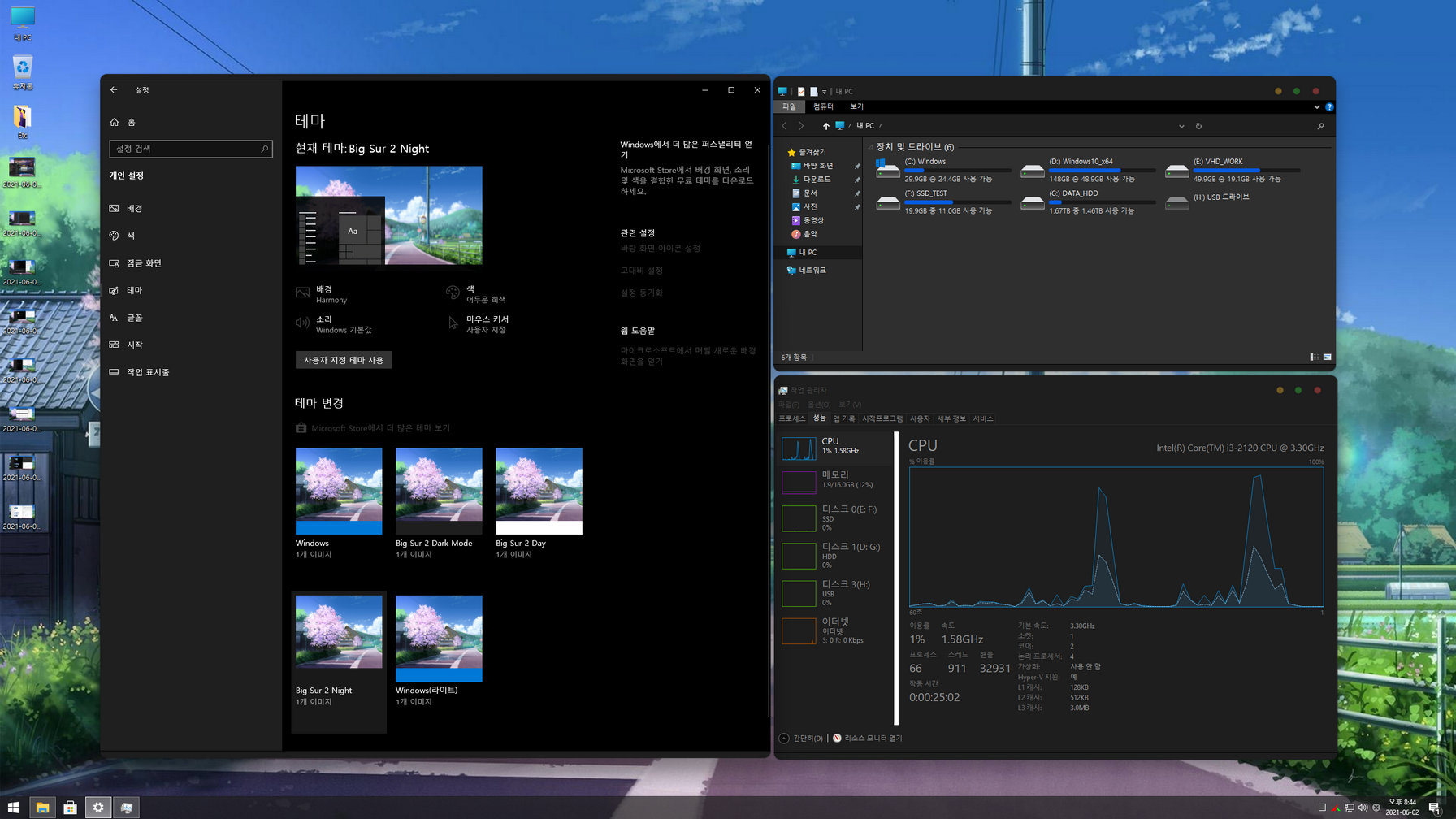
Task: Open the Windows Start button
Action: [x=14, y=808]
